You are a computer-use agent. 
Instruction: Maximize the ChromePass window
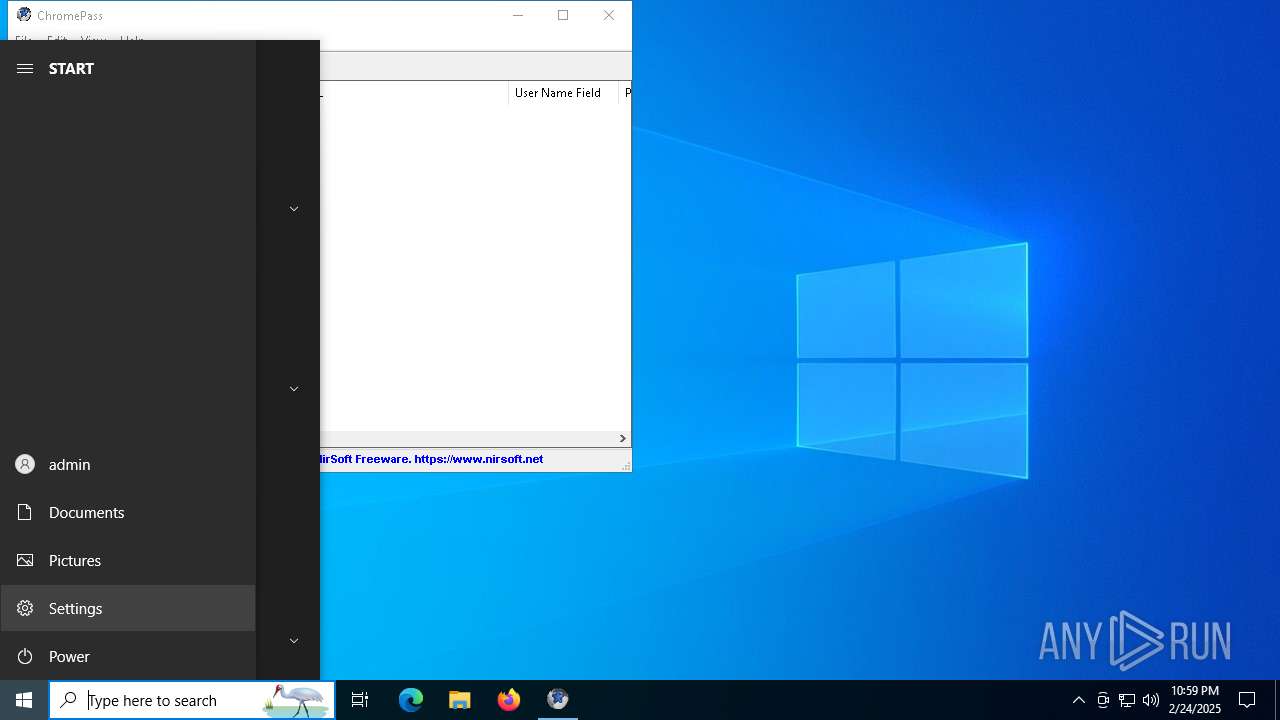(x=563, y=15)
